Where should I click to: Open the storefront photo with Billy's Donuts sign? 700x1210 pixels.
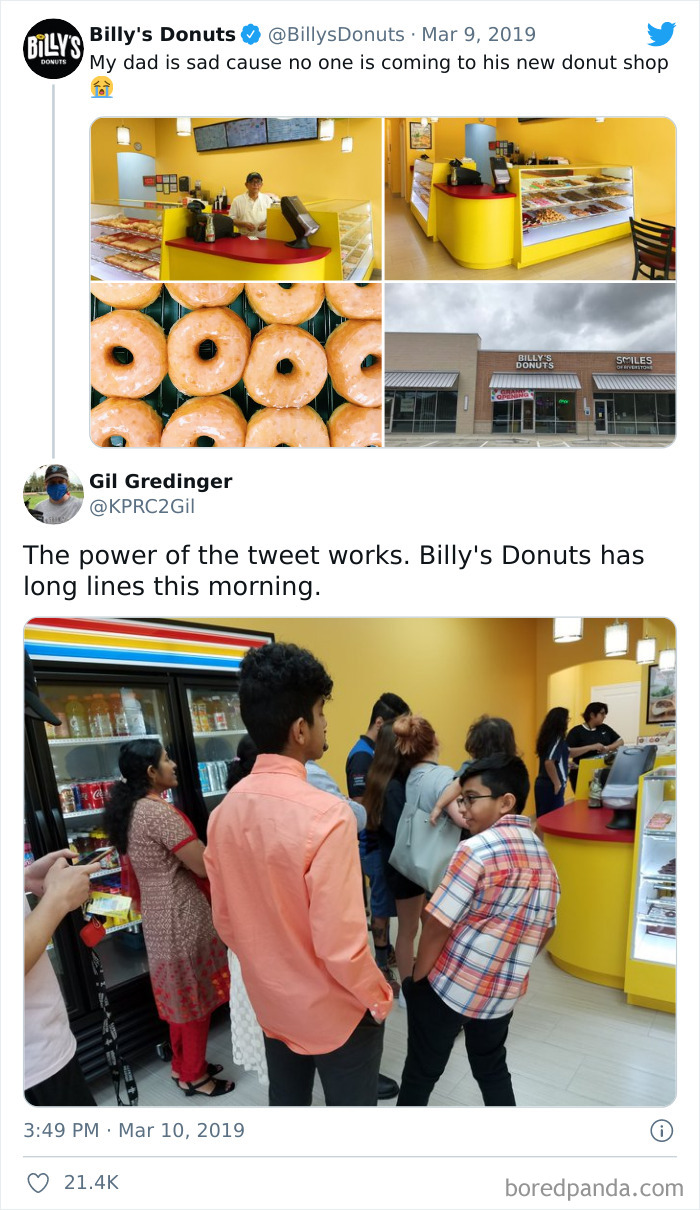pyautogui.click(x=530, y=365)
